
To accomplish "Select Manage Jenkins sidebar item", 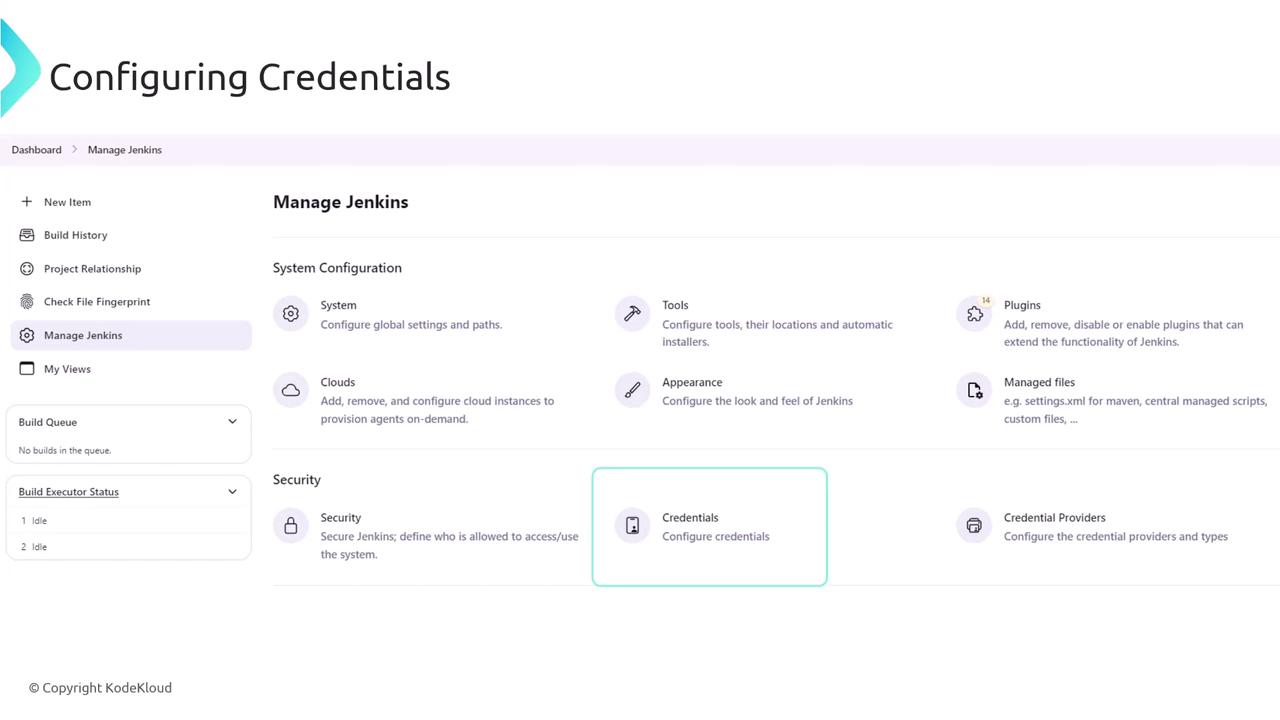I will click(83, 336).
